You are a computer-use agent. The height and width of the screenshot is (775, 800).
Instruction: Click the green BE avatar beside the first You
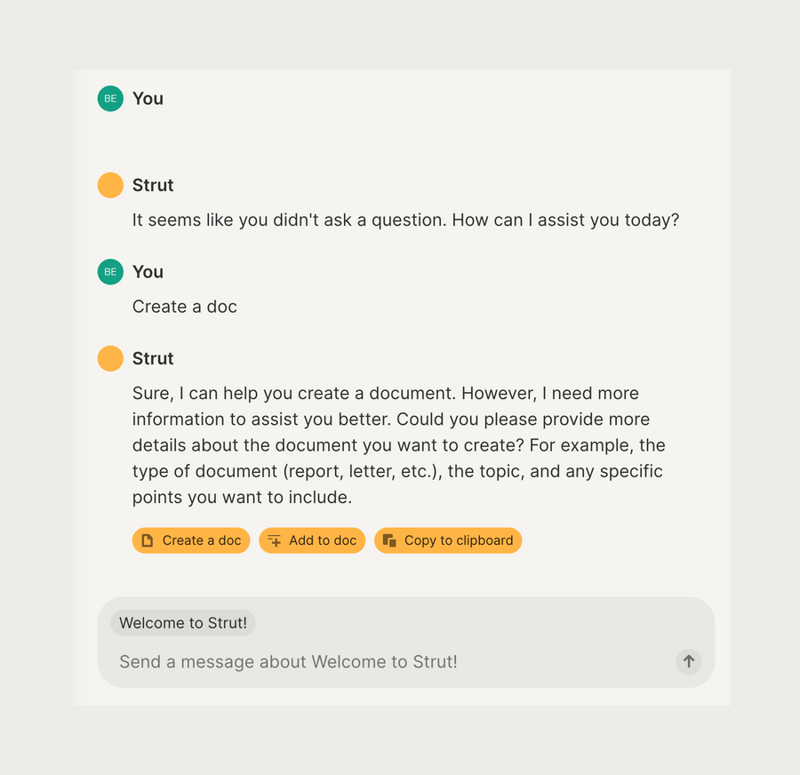point(110,98)
